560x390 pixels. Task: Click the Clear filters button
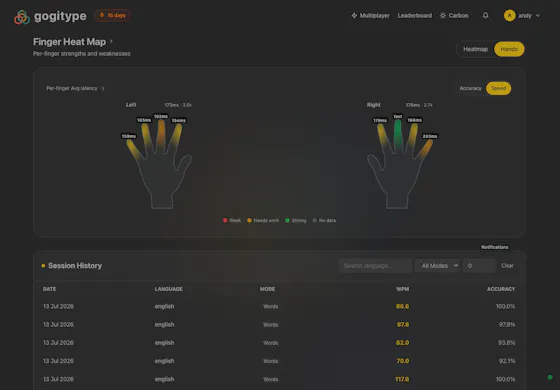pos(507,266)
